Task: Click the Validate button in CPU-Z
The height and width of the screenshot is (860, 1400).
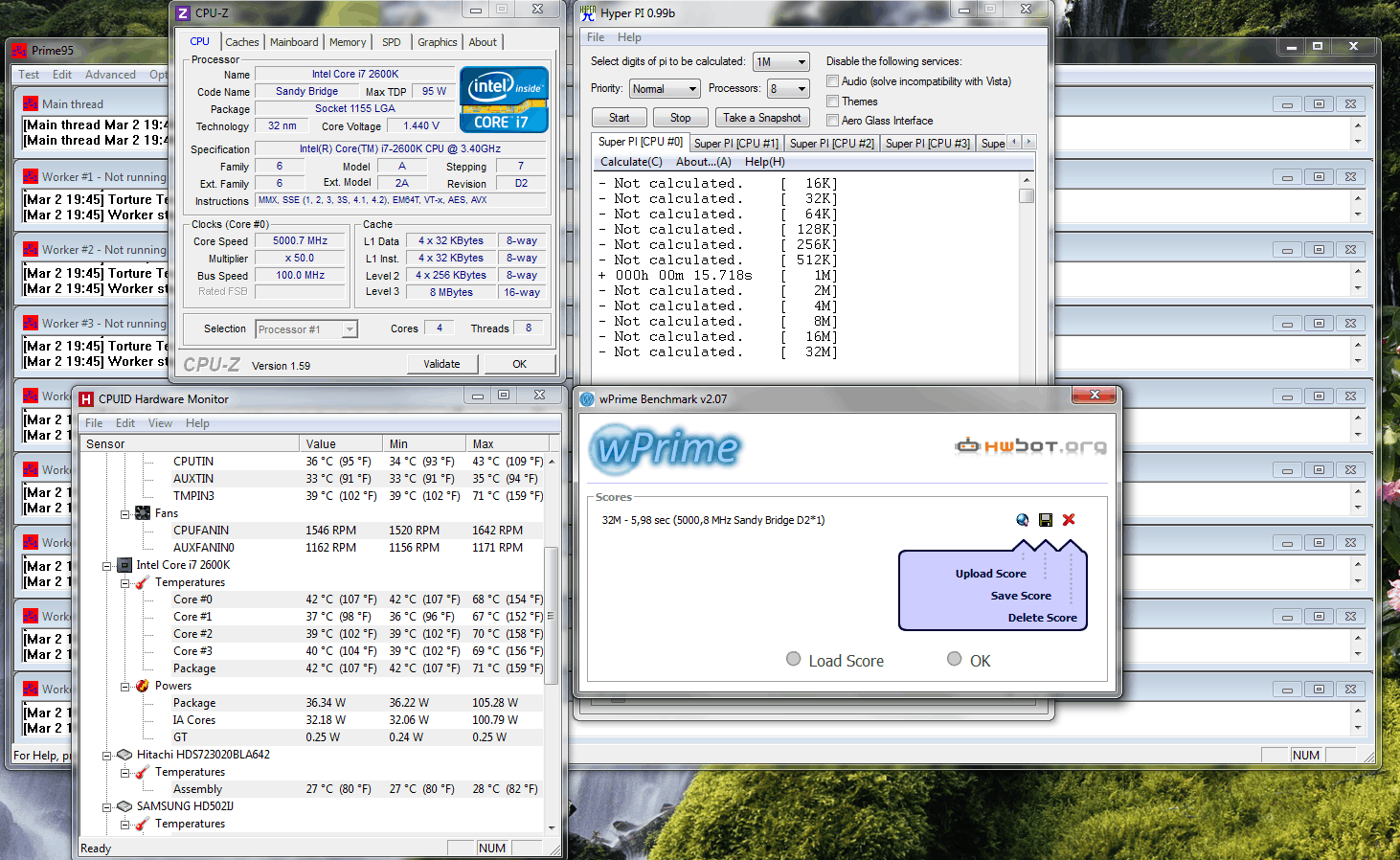Action: (x=441, y=364)
